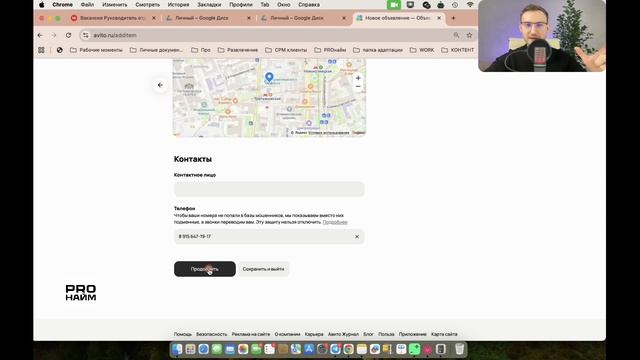Open Реклама на сайте footer link
This screenshot has width=640, height=360.
click(x=251, y=334)
